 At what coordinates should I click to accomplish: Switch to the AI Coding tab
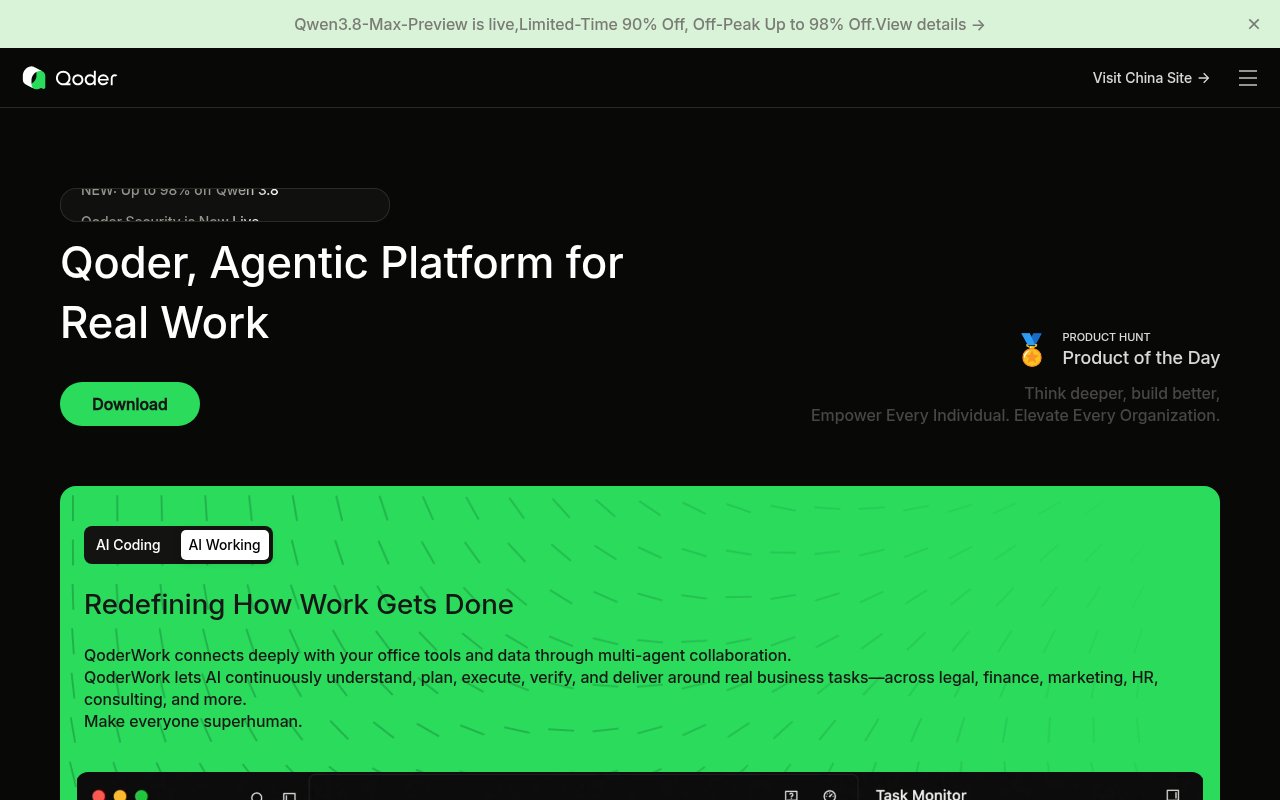click(x=128, y=545)
